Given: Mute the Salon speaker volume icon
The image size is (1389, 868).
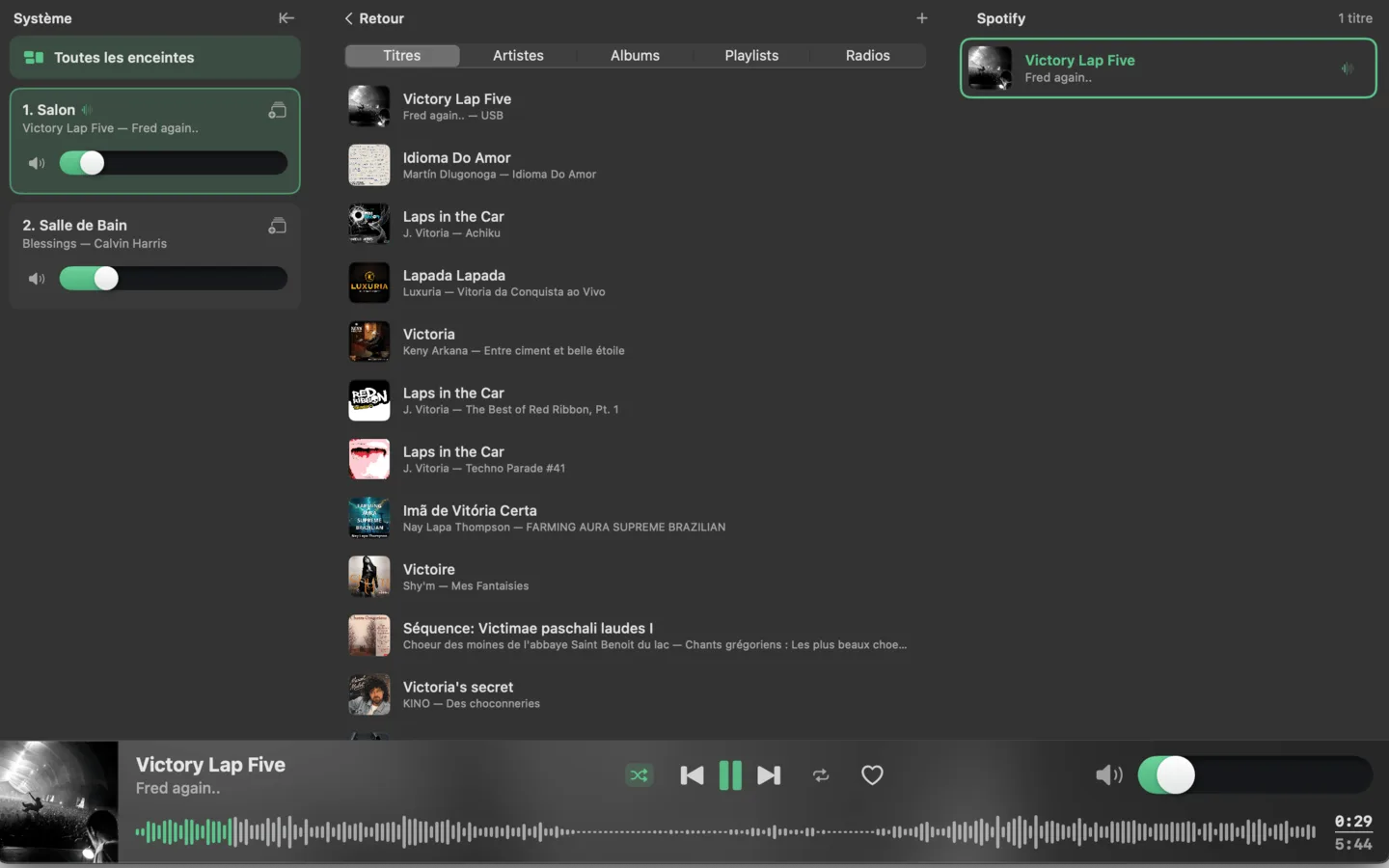Looking at the screenshot, I should coord(37,163).
